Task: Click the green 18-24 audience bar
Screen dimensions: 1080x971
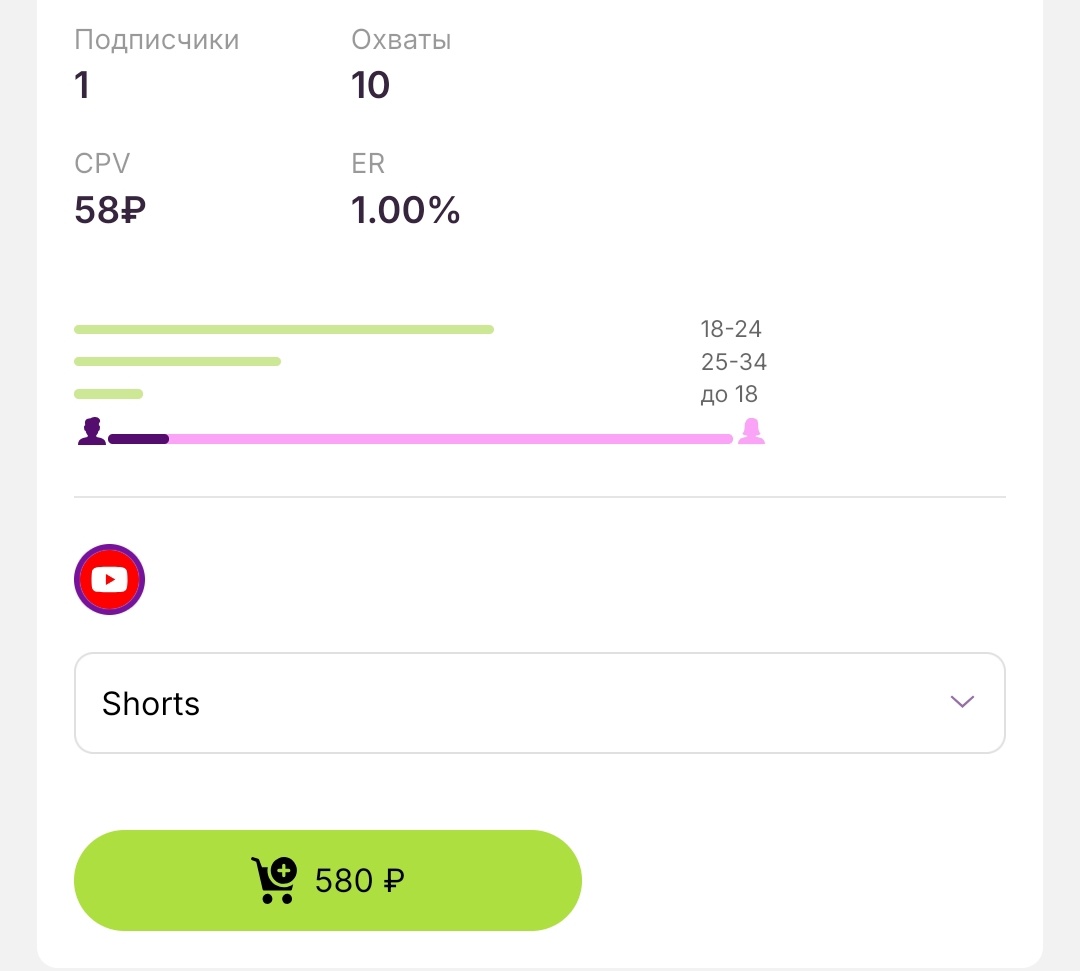Action: click(x=284, y=329)
